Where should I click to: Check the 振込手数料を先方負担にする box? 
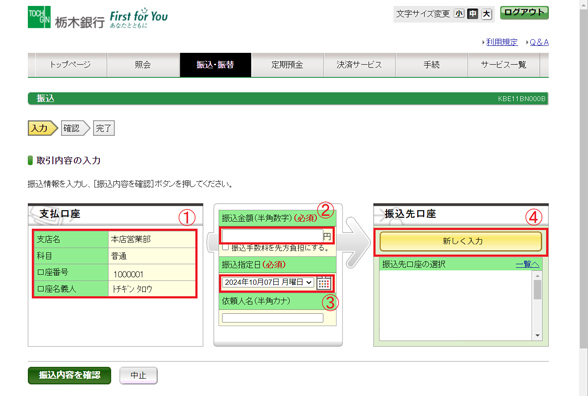click(x=225, y=247)
